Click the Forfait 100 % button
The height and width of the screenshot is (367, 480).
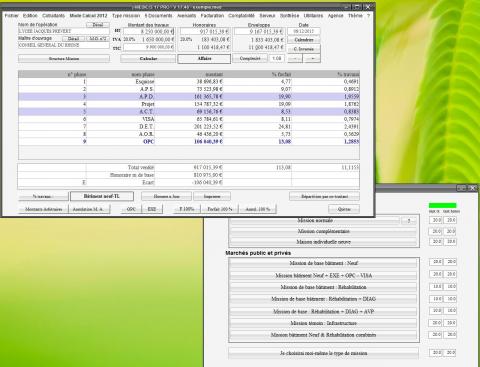click(220, 209)
